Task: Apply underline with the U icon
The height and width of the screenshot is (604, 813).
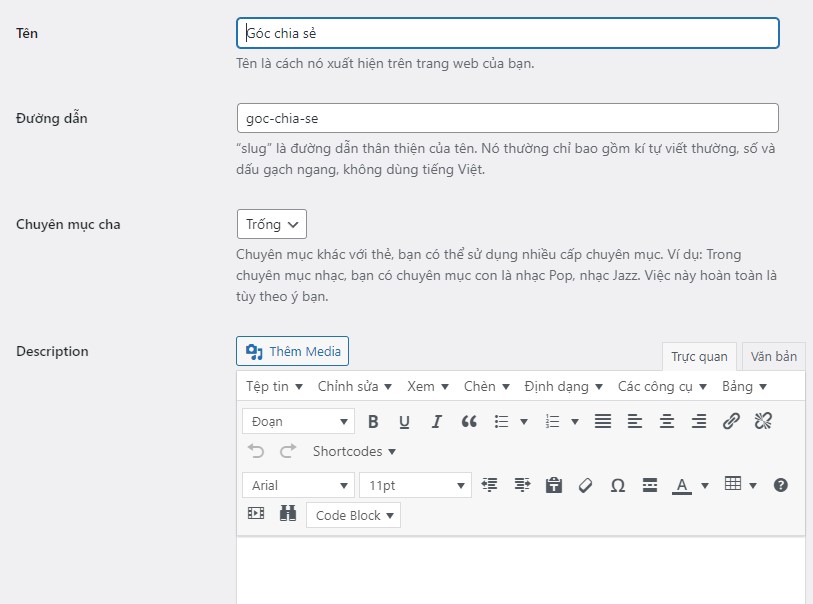Action: 404,422
